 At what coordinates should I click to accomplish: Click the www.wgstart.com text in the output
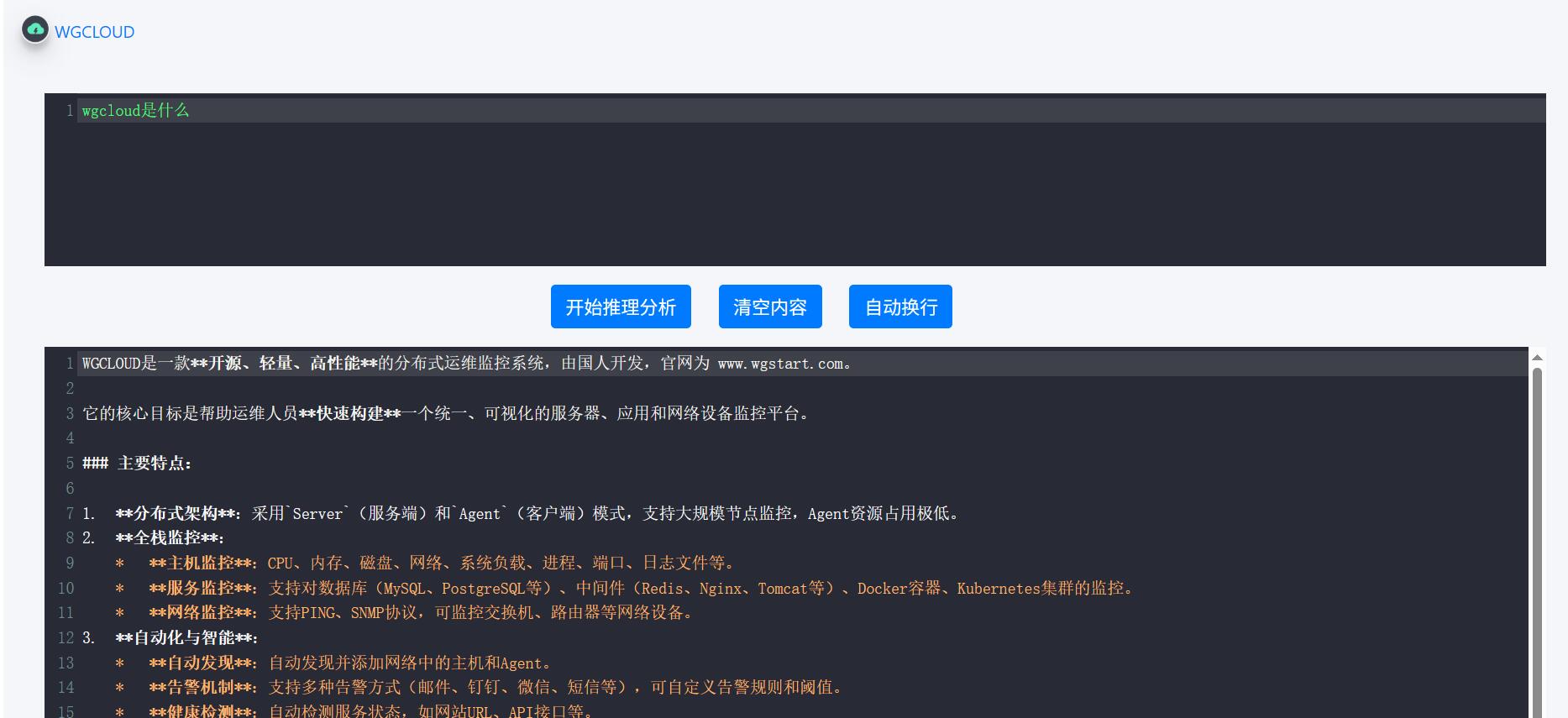click(x=779, y=364)
